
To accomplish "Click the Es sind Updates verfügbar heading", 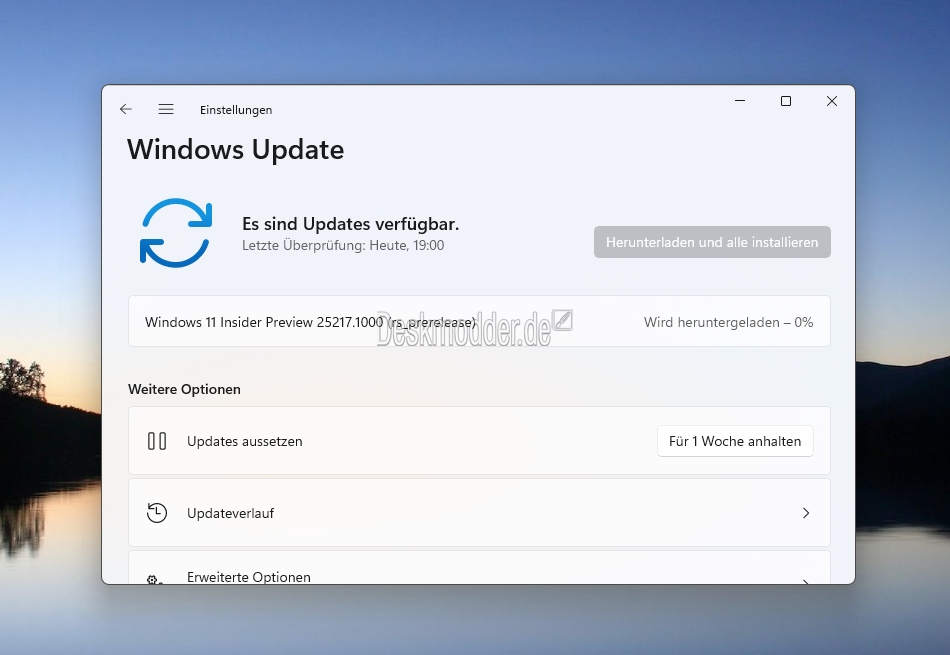I will (x=351, y=224).
